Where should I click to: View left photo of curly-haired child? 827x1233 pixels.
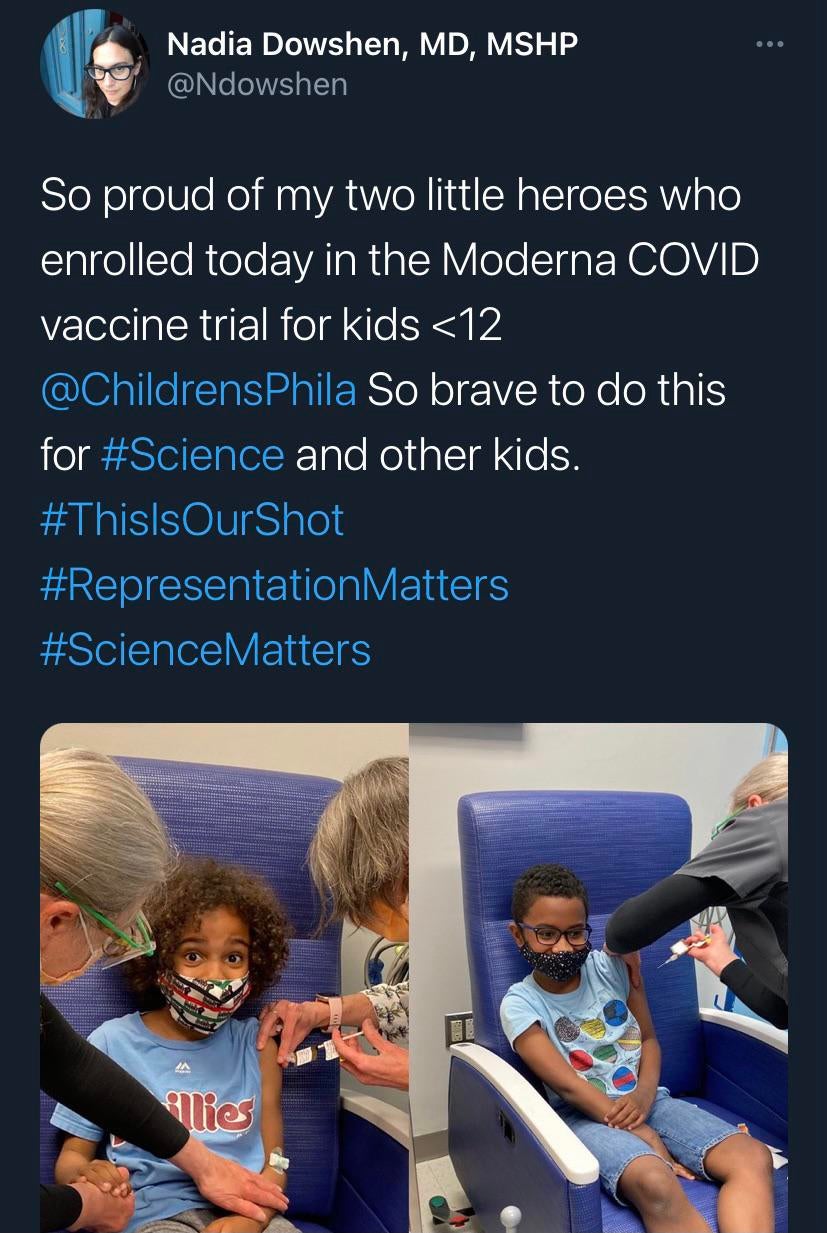pyautogui.click(x=224, y=978)
